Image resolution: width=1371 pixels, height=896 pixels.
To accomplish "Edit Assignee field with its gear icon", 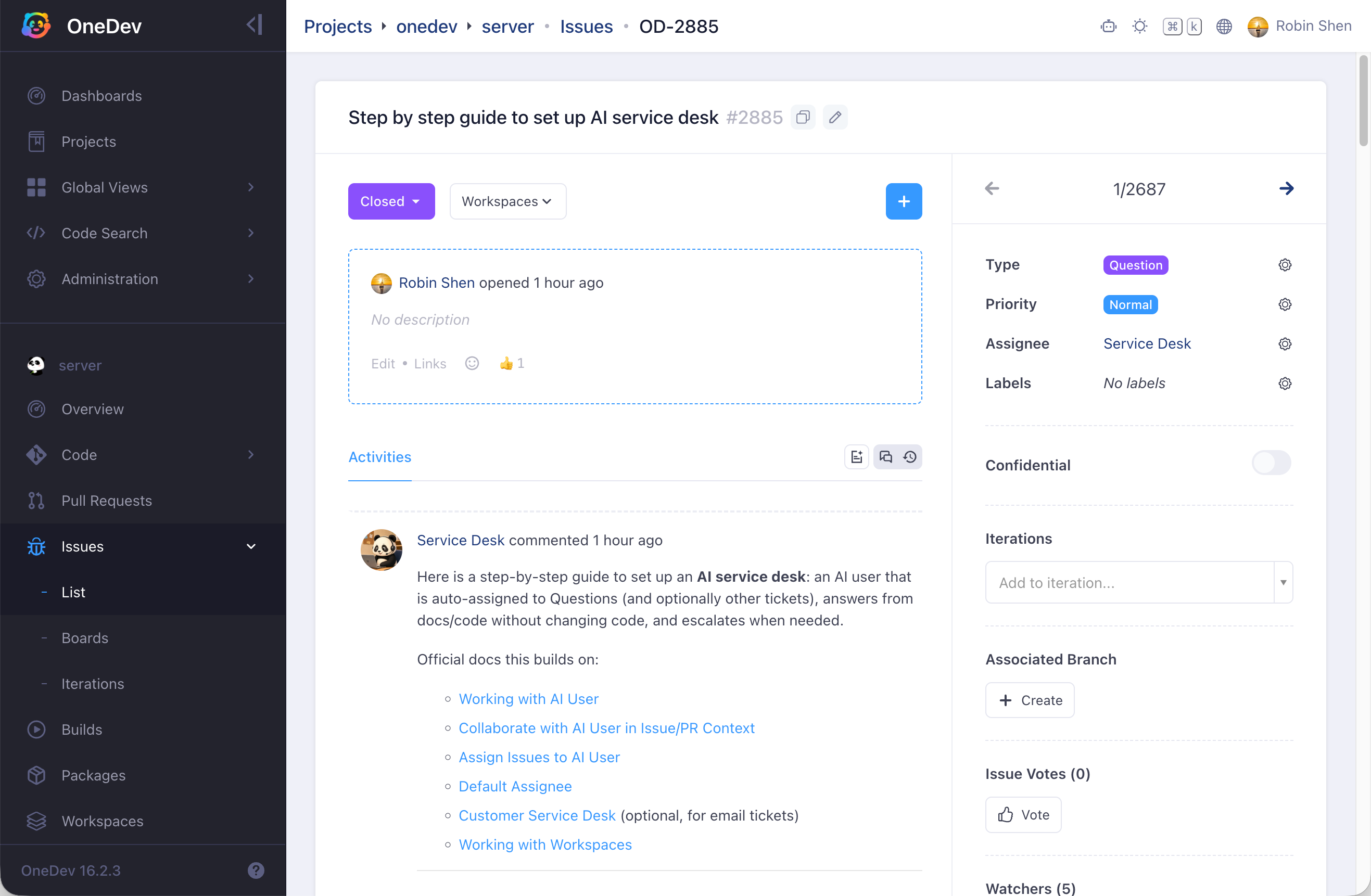I will click(x=1285, y=344).
